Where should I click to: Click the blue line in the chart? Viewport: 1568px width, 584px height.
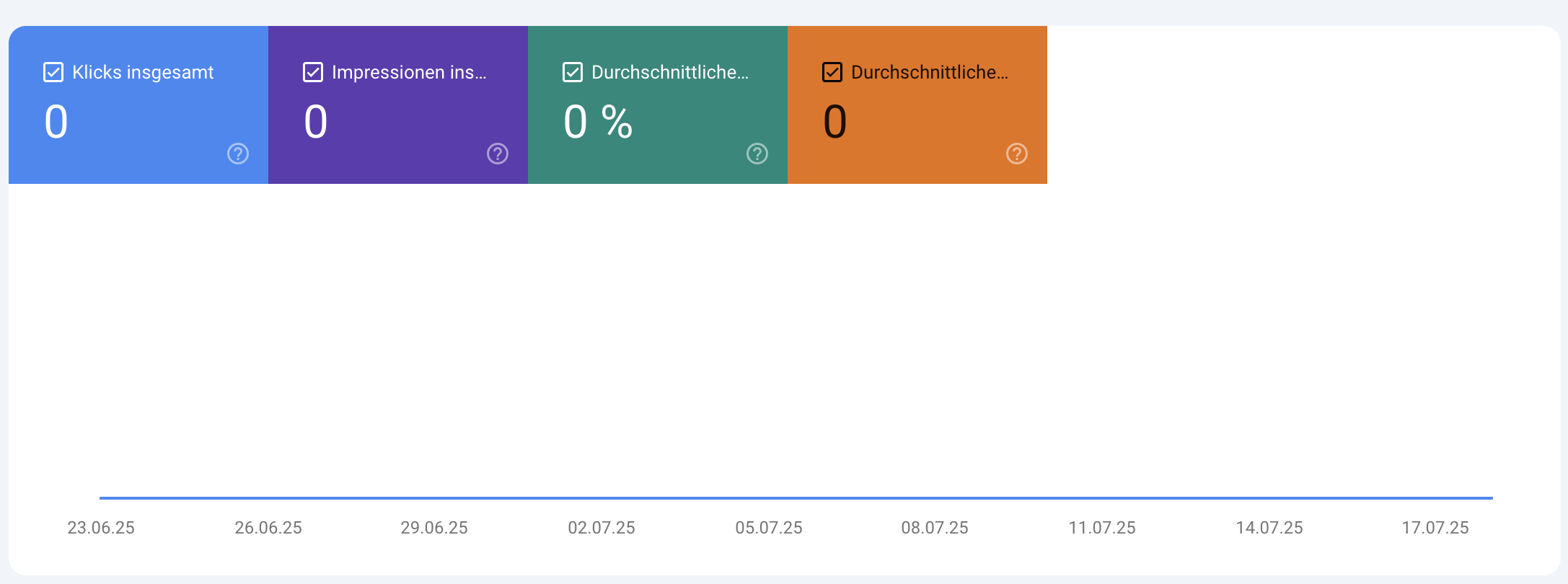(796, 497)
